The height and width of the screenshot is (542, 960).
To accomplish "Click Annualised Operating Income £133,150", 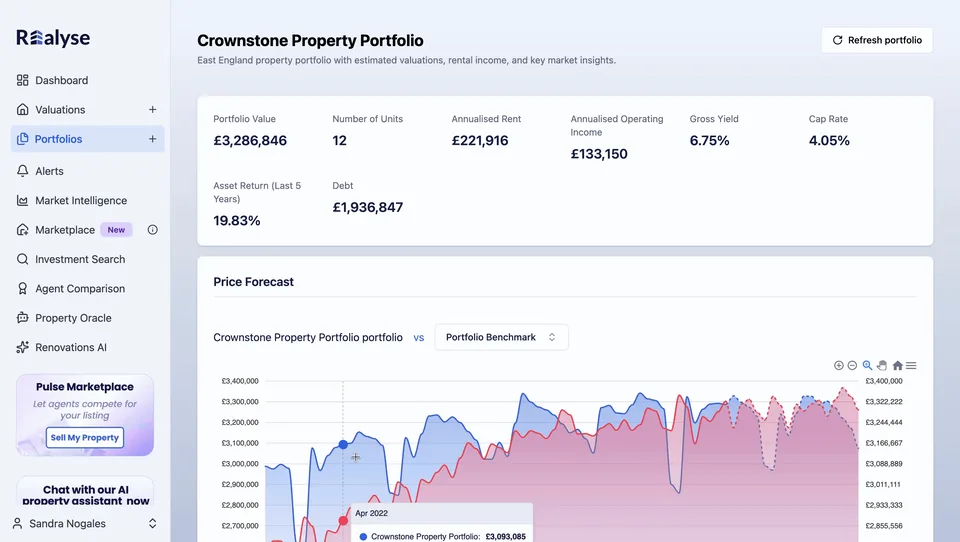I will pyautogui.click(x=599, y=154).
